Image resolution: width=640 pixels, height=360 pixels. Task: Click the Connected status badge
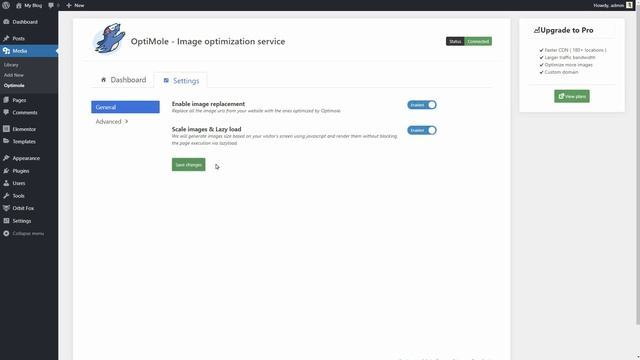(478, 41)
